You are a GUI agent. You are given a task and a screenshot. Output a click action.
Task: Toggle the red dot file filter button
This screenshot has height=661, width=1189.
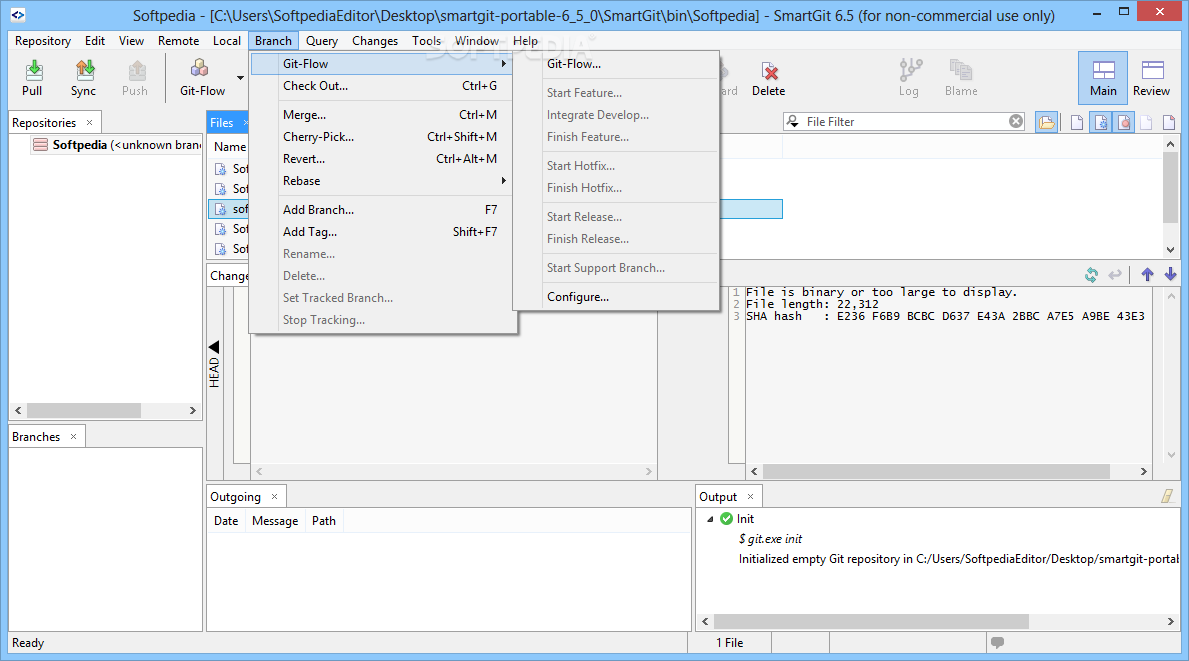[x=1124, y=122]
